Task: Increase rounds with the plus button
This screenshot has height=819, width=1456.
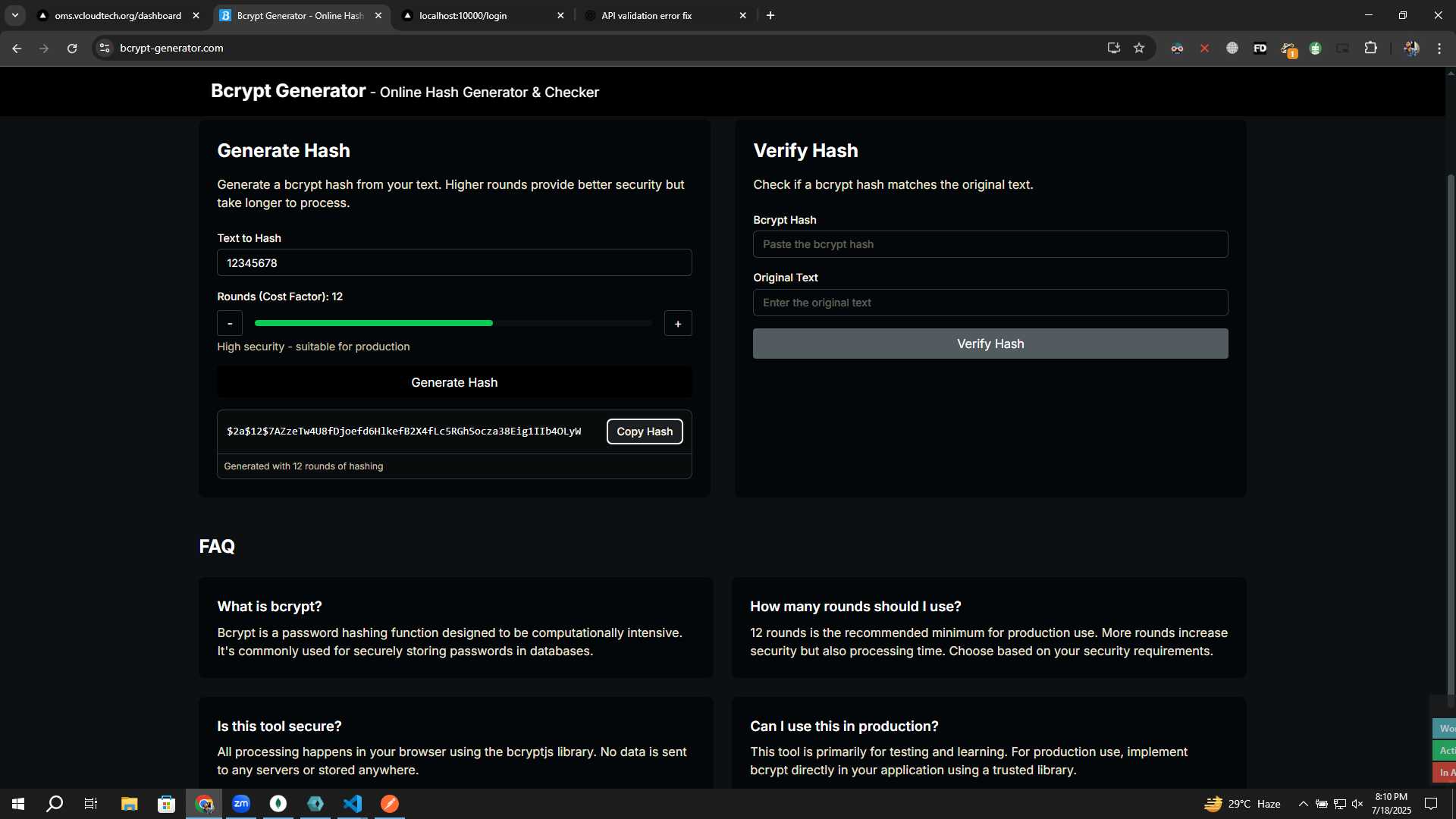Action: (678, 323)
